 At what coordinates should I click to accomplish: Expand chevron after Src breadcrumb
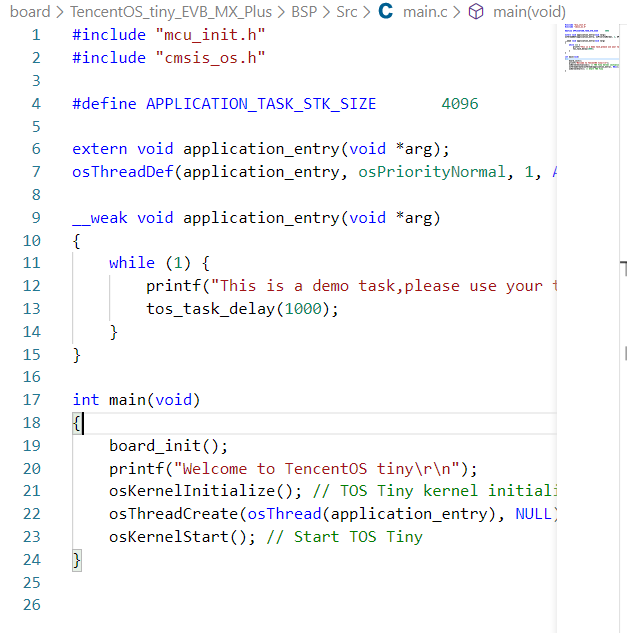[x=367, y=12]
